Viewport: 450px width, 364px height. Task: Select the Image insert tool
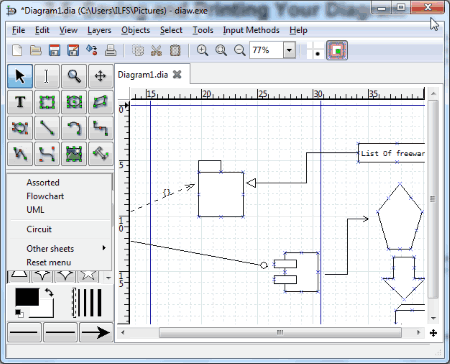coord(74,154)
